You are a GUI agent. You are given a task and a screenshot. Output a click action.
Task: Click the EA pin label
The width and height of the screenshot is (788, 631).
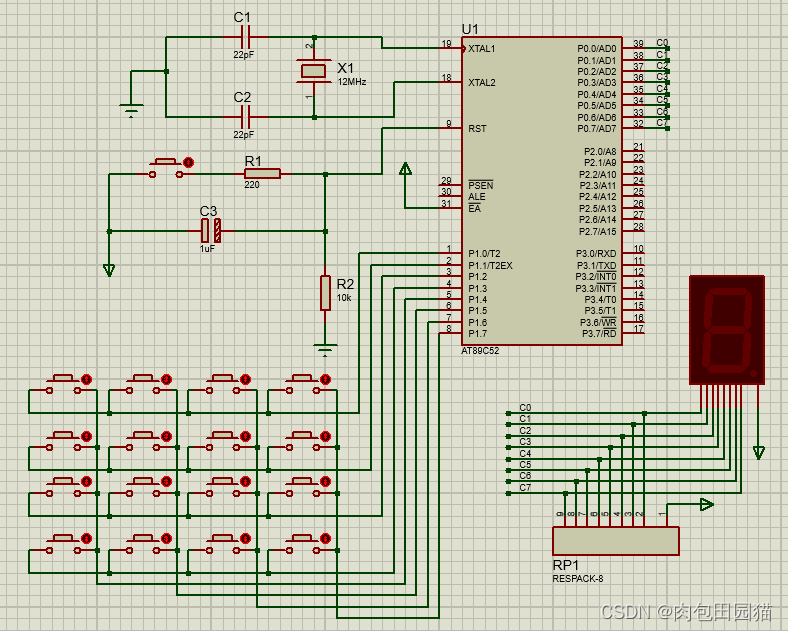[x=474, y=208]
